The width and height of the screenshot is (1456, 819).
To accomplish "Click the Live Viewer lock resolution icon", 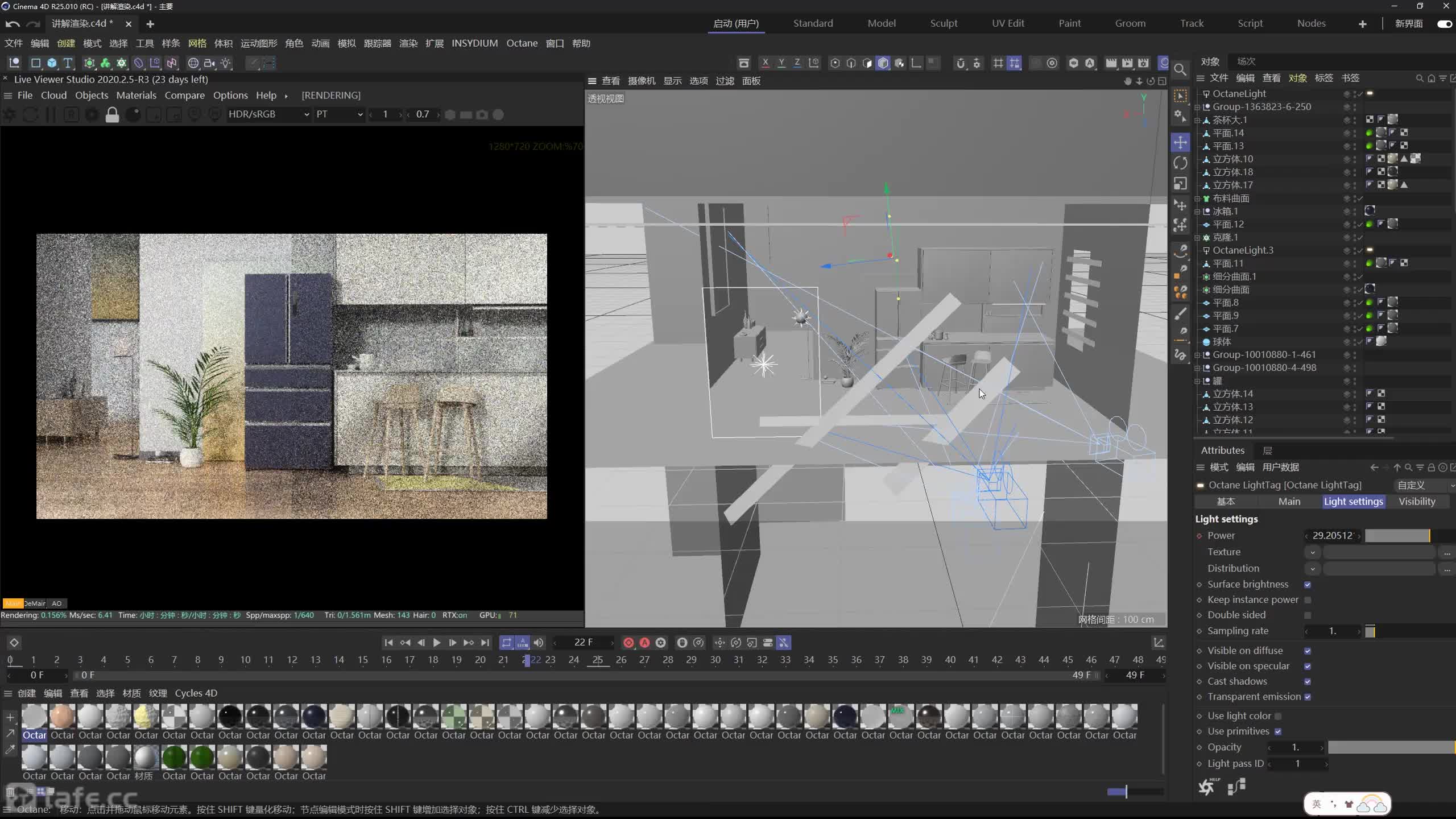I will 112,115.
